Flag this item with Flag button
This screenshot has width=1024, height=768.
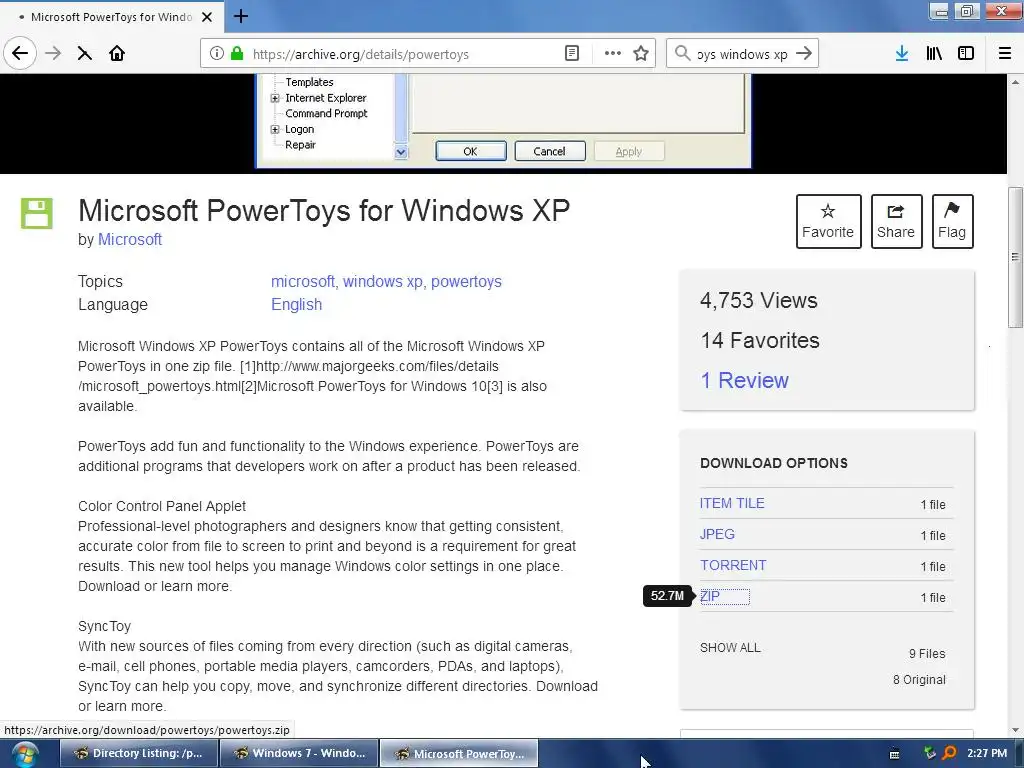952,221
